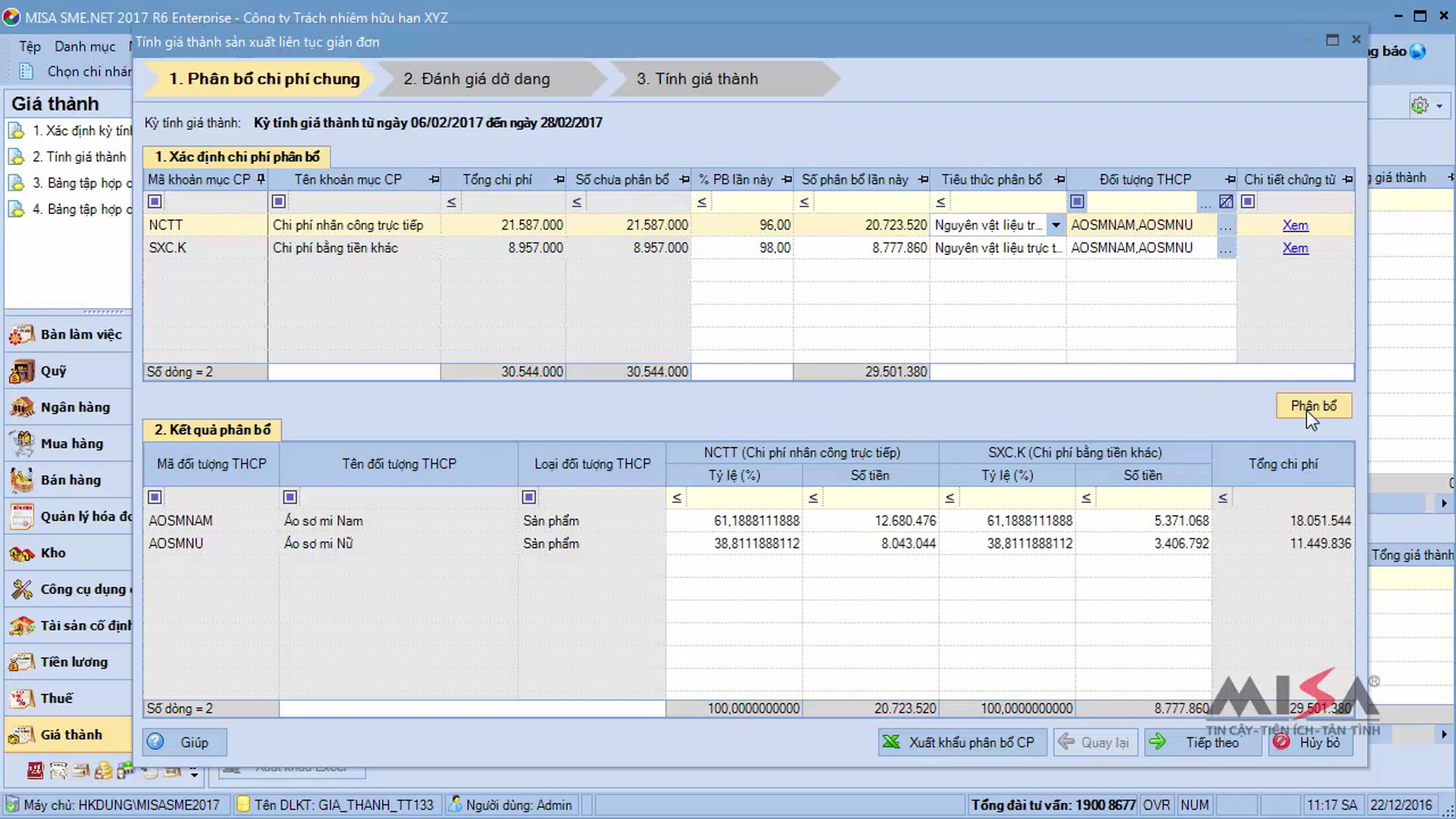This screenshot has width=1456, height=819.
Task: Open the Quỹ module in sidebar
Action: pos(68,371)
